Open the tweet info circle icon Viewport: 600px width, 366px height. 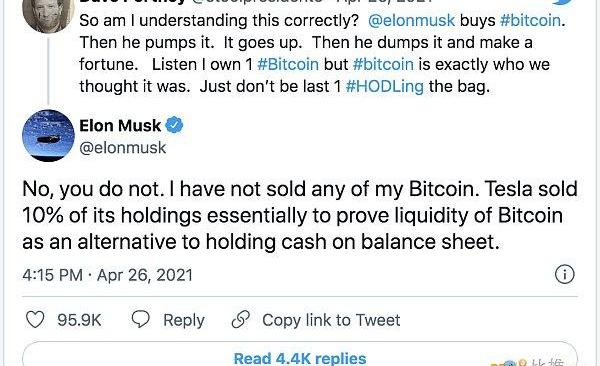click(x=564, y=274)
